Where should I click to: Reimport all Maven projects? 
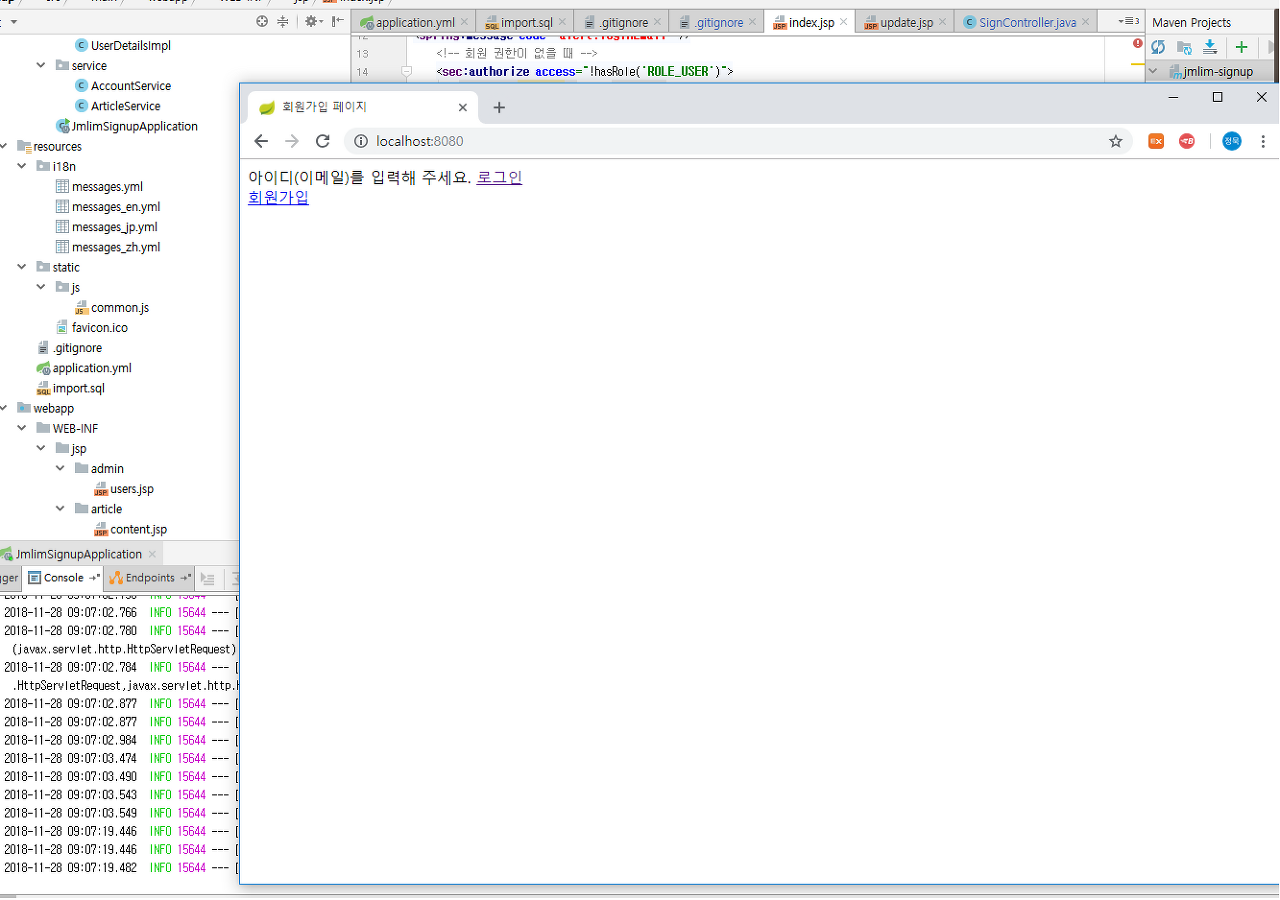1158,47
